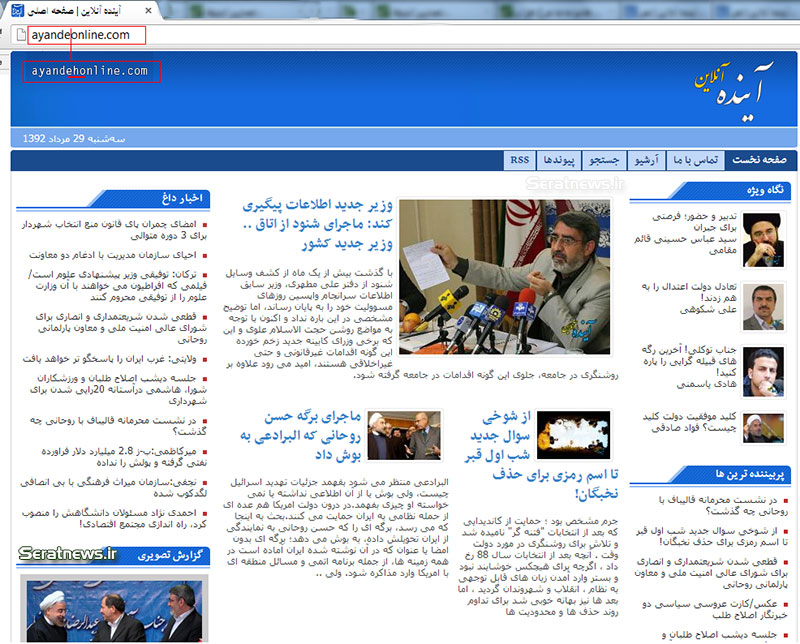This screenshot has height=644, width=800.
Task: Open headline ماجرای برگه حسن روحانی
Action: click(x=301, y=436)
